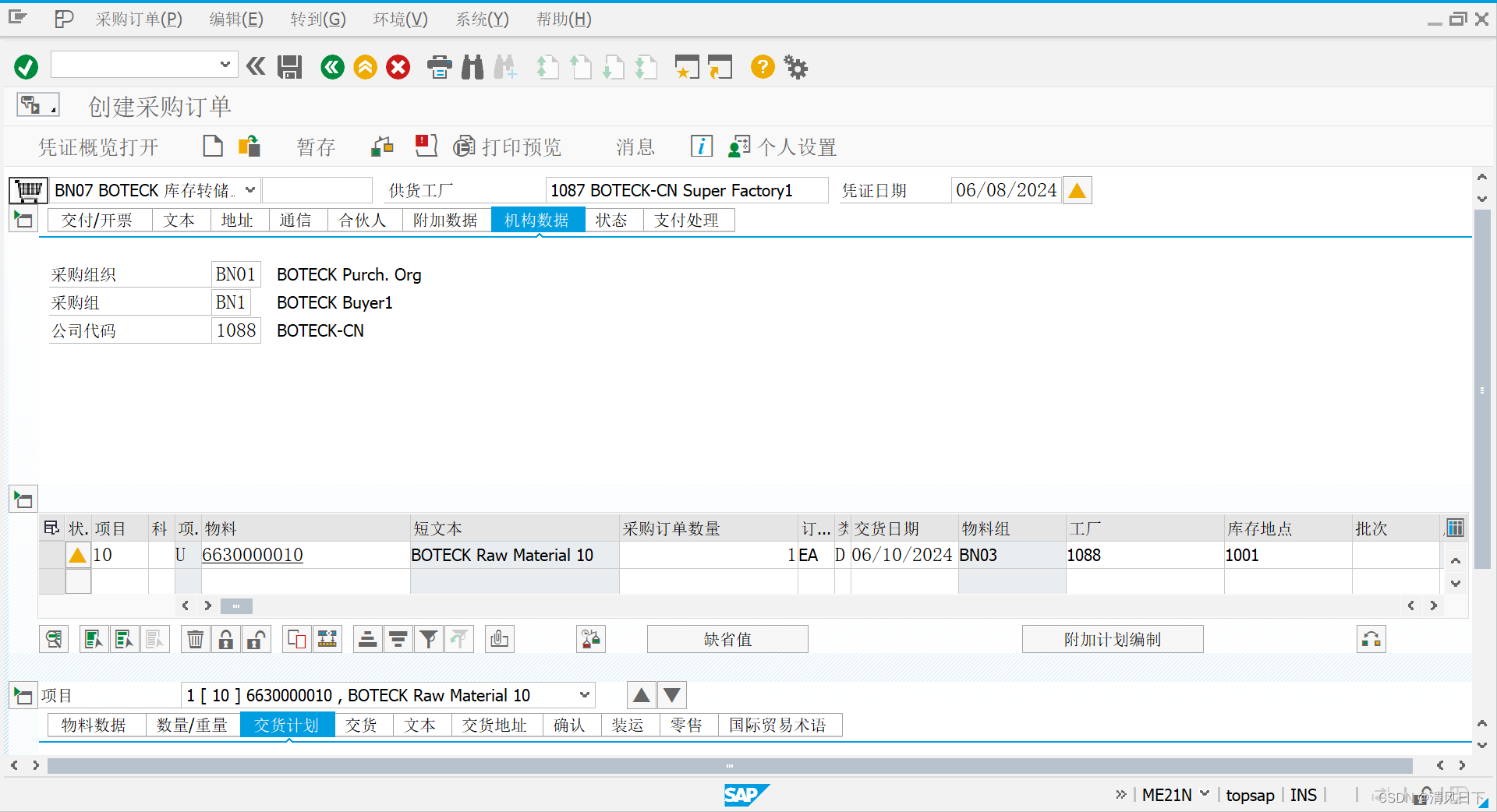Open the 环境(V) menu
The height and width of the screenshot is (812, 1497).
coord(400,19)
